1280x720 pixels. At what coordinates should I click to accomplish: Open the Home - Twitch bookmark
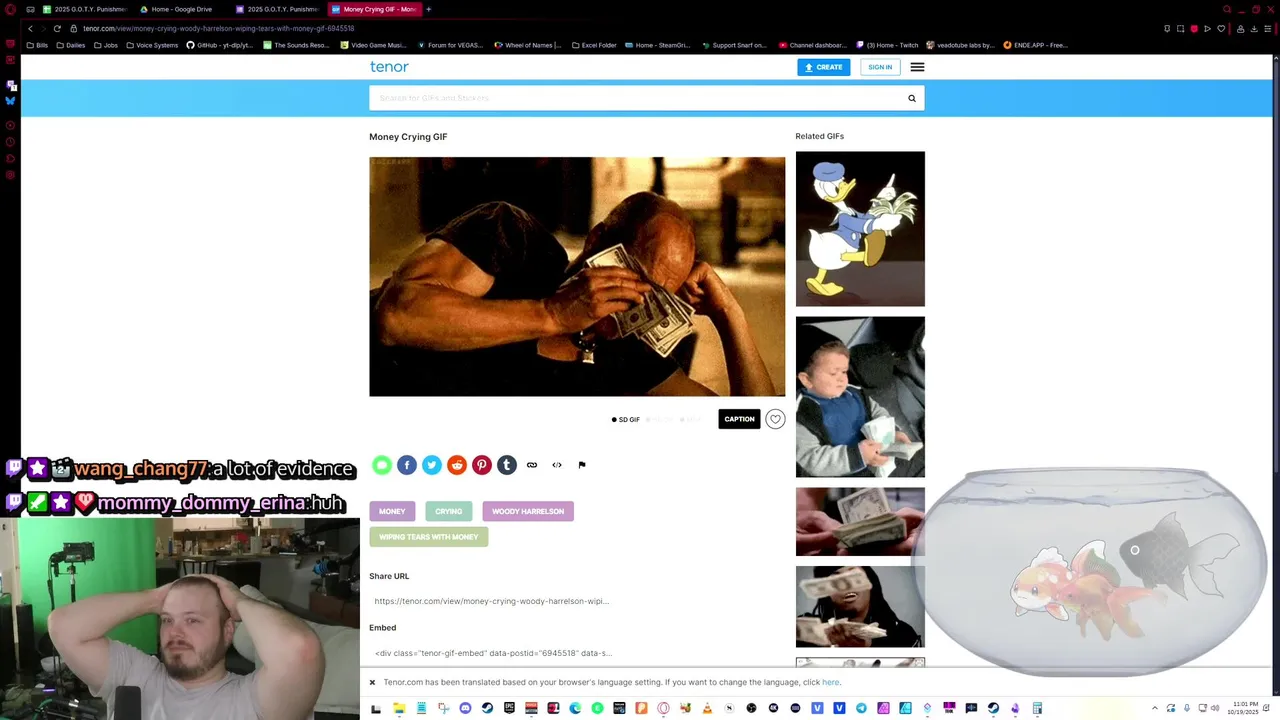(887, 45)
